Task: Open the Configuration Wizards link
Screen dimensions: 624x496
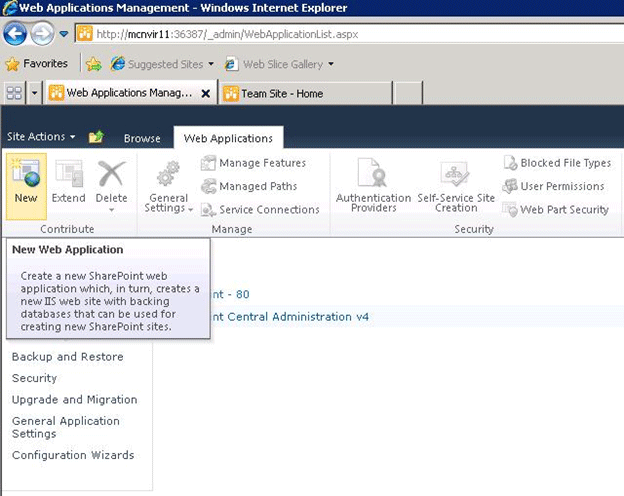Action: tap(73, 455)
